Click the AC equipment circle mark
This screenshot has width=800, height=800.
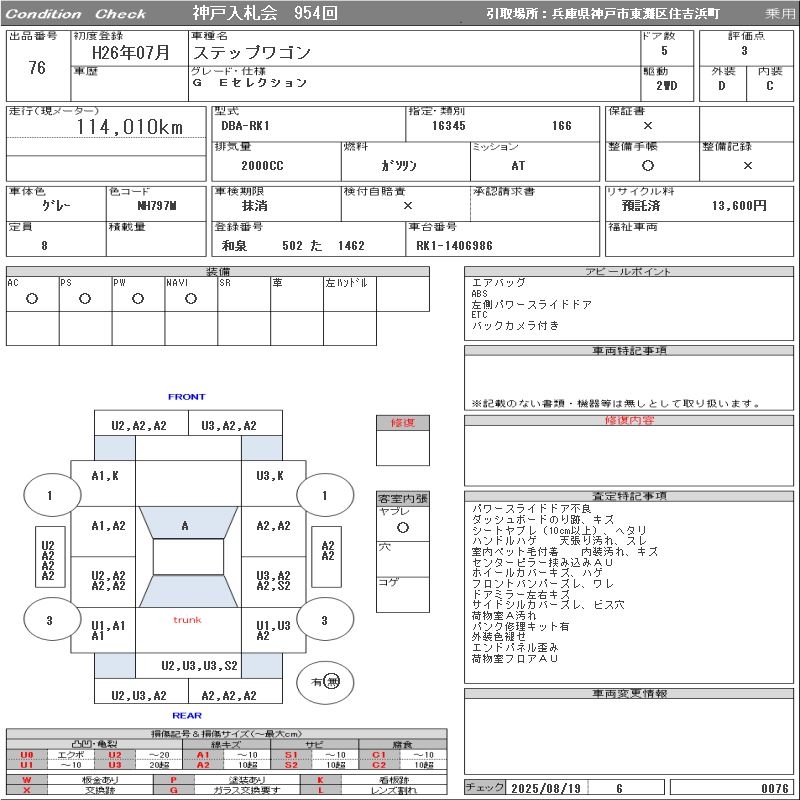(x=32, y=299)
